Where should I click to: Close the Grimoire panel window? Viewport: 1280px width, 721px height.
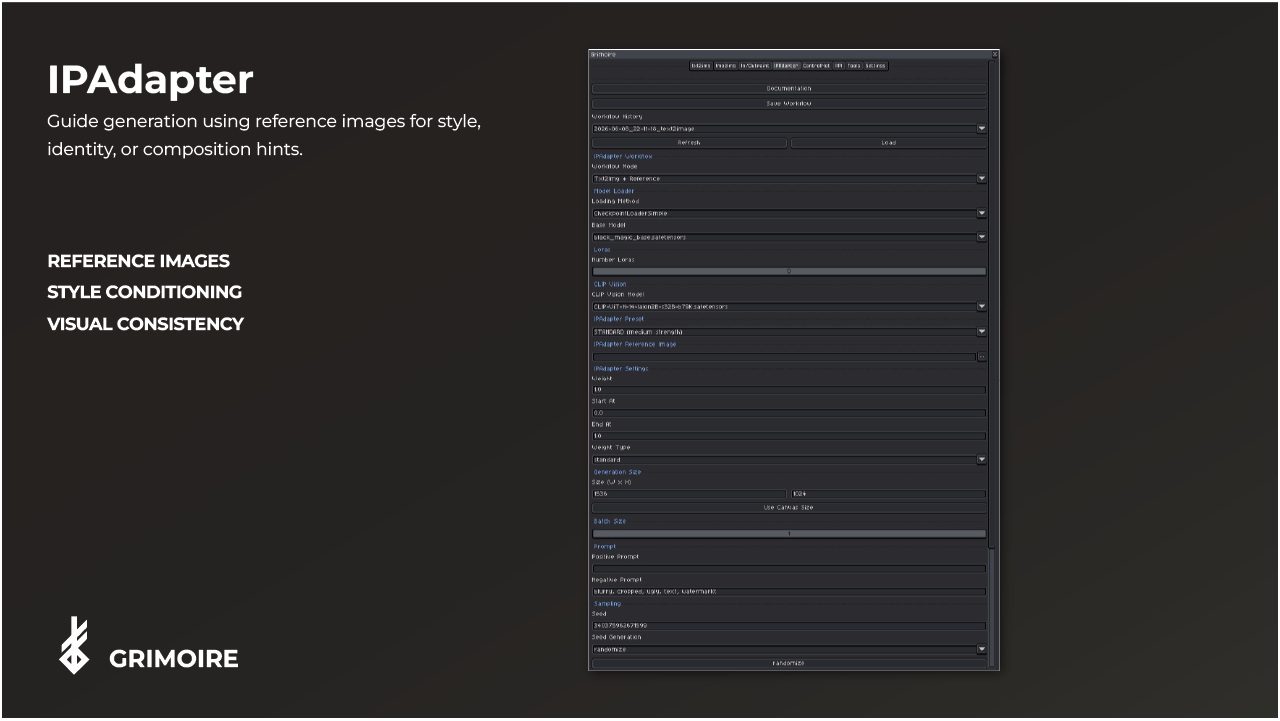point(994,54)
